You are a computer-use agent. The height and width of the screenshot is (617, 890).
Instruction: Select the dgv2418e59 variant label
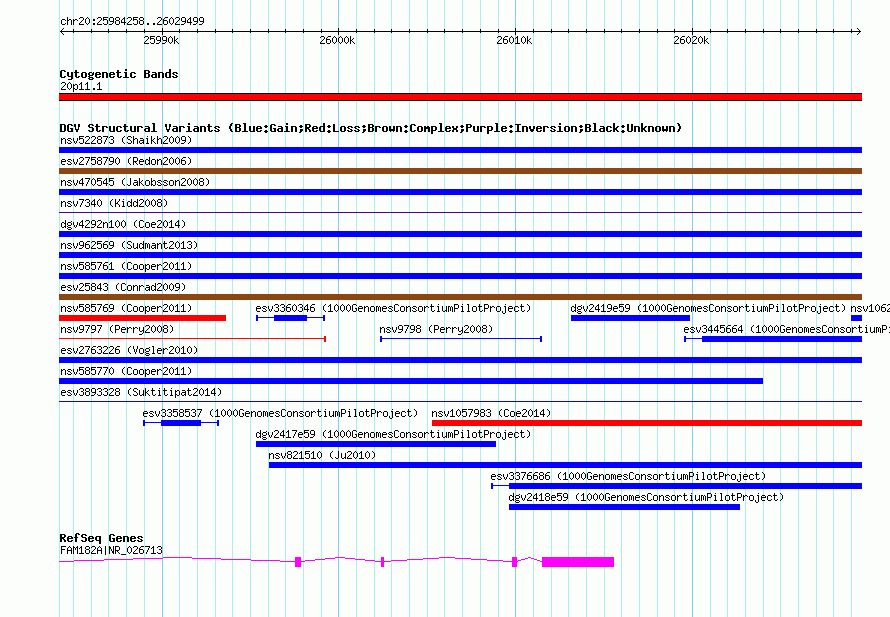pos(646,497)
